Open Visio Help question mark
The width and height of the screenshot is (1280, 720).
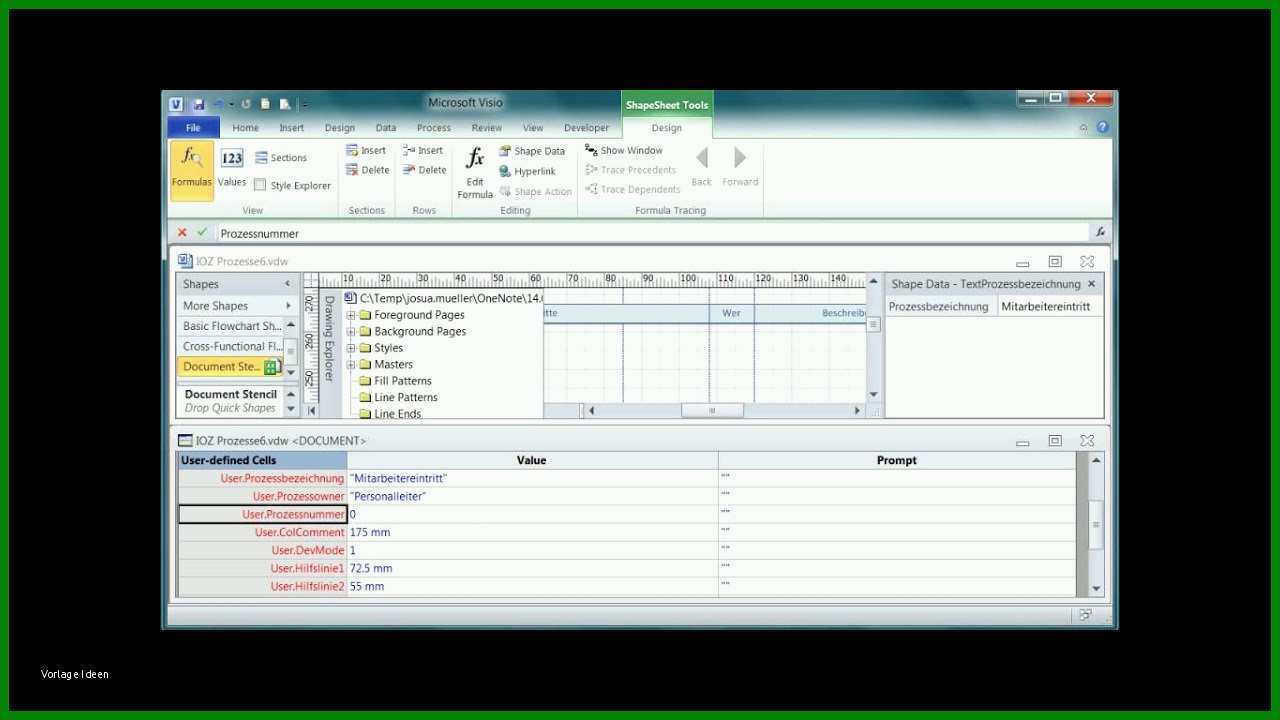[x=1102, y=127]
